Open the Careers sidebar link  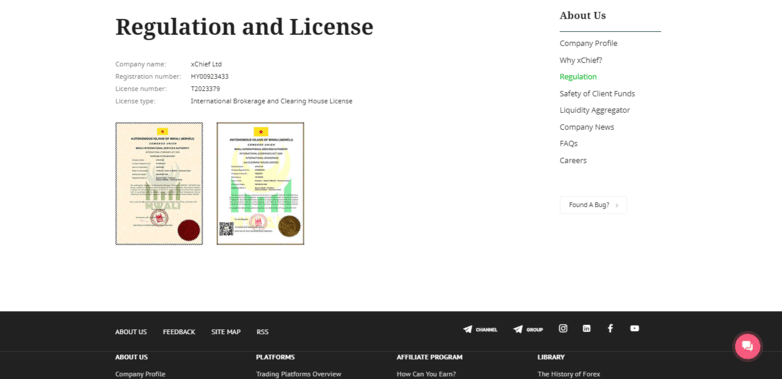tap(573, 161)
